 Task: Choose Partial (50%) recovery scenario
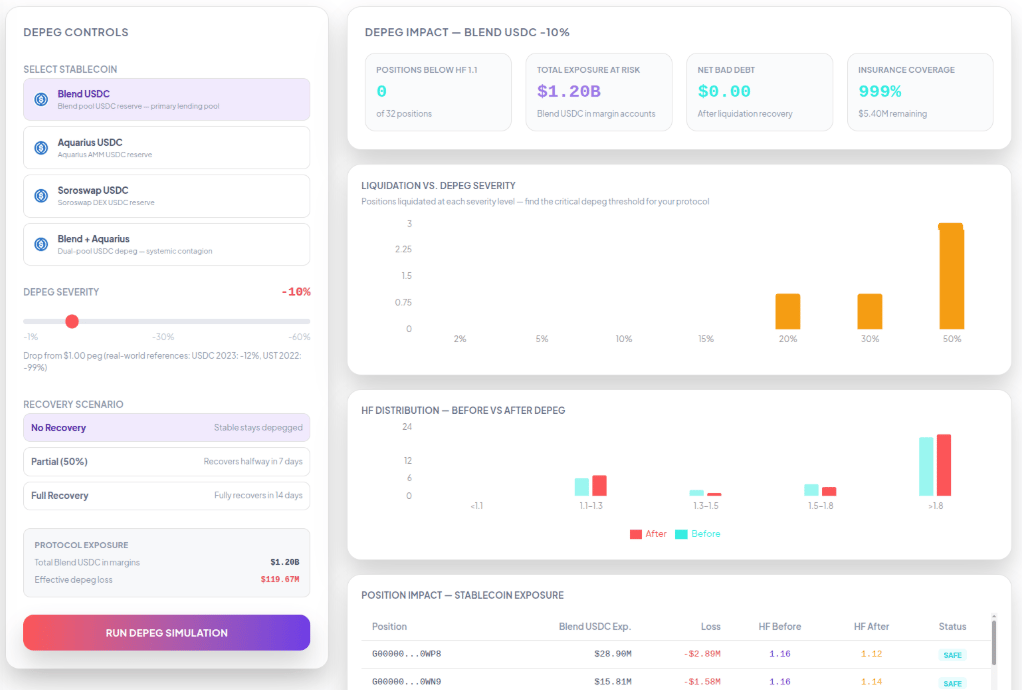click(166, 461)
